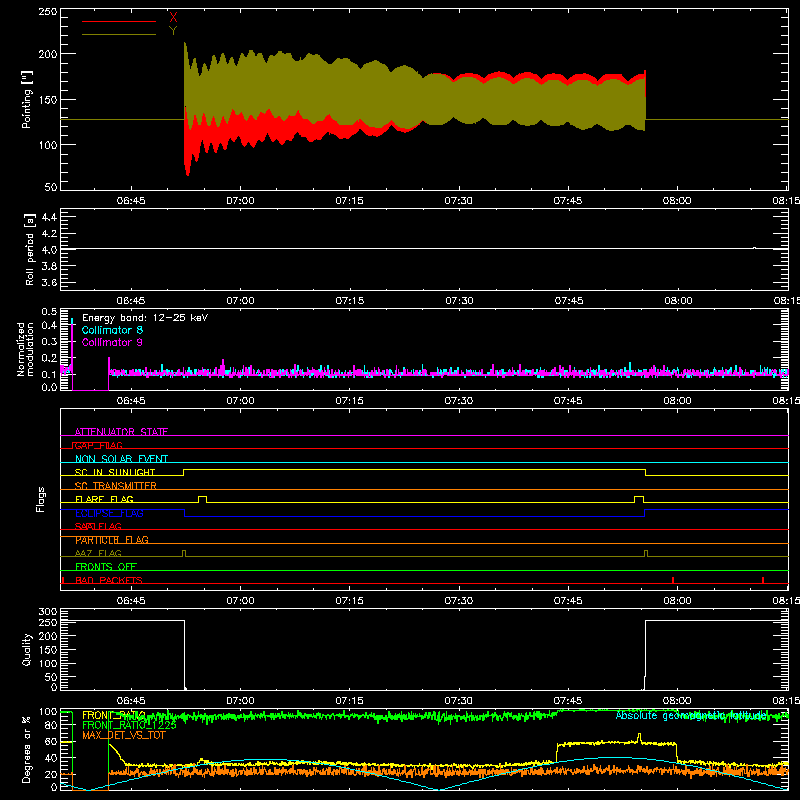Click the FLARE_FLAG pulse just before 08:00
Image resolution: width=800 pixels, height=800 pixels.
tap(639, 499)
